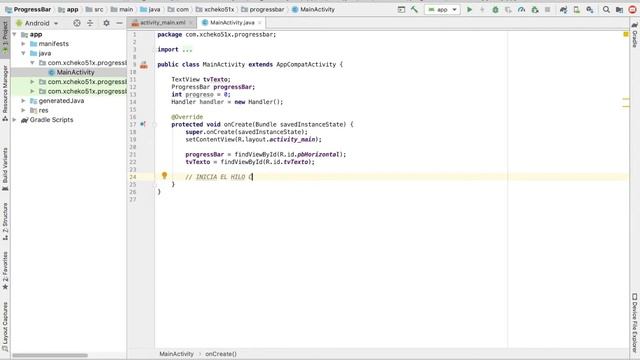Expand the res folder arrow
This screenshot has height=360, width=640.
[24, 110]
